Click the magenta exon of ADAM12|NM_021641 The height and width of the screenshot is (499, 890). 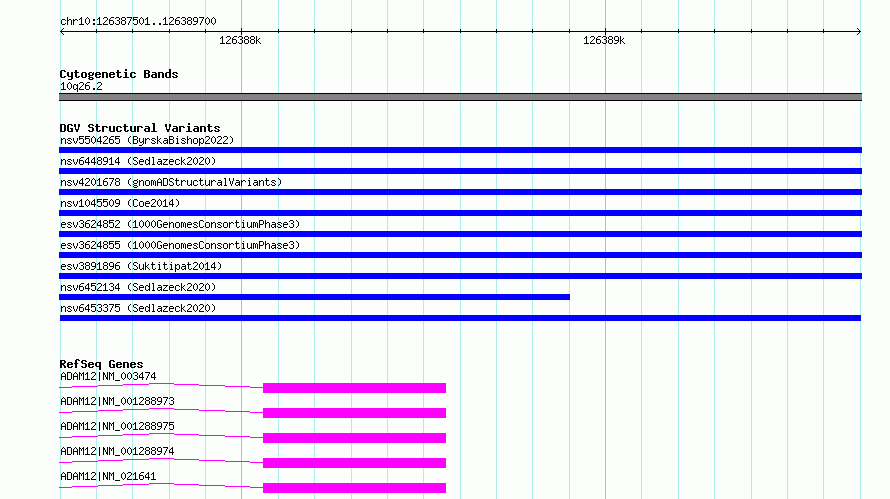(354, 488)
